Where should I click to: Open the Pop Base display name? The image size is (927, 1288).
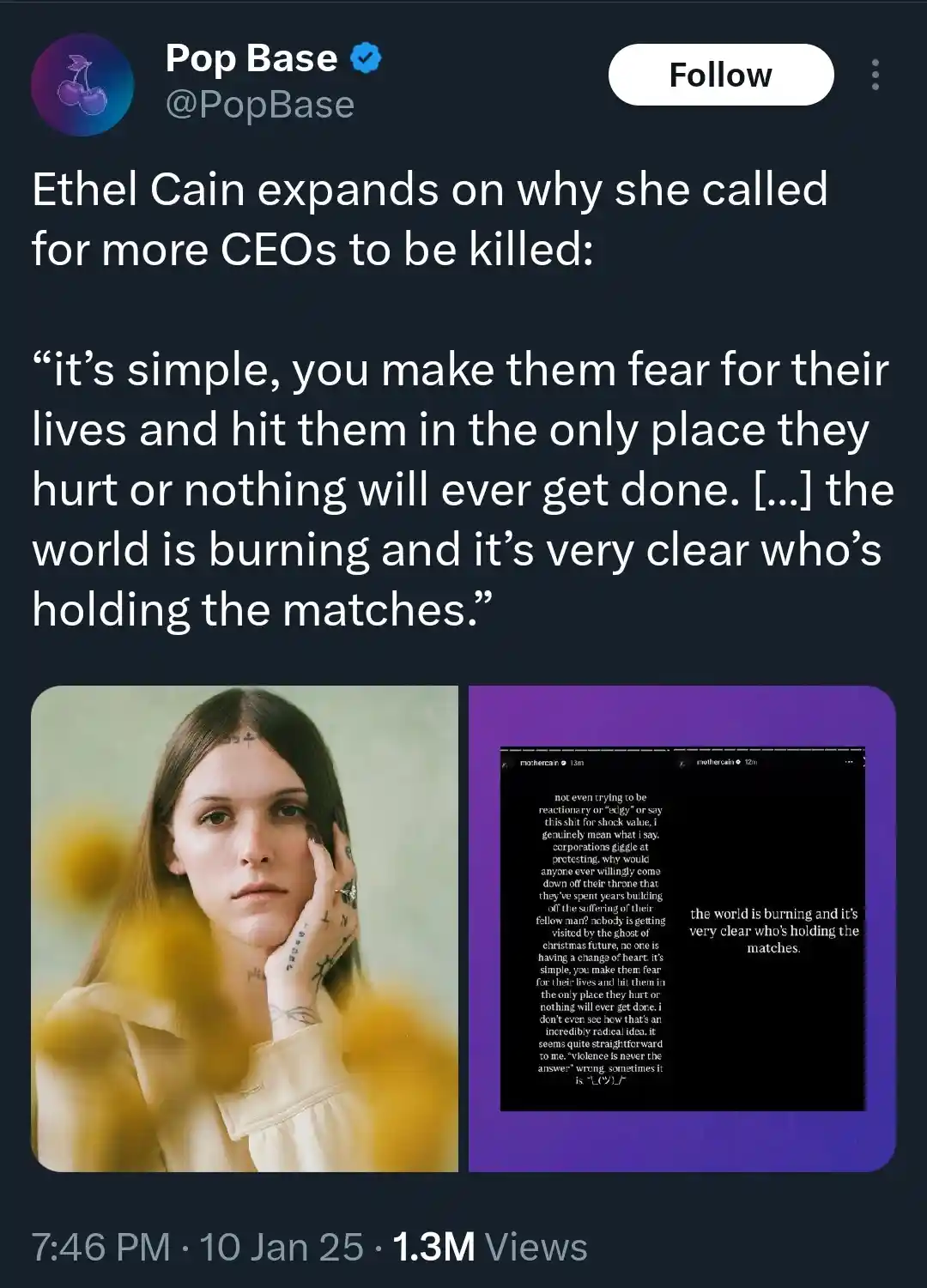(251, 58)
